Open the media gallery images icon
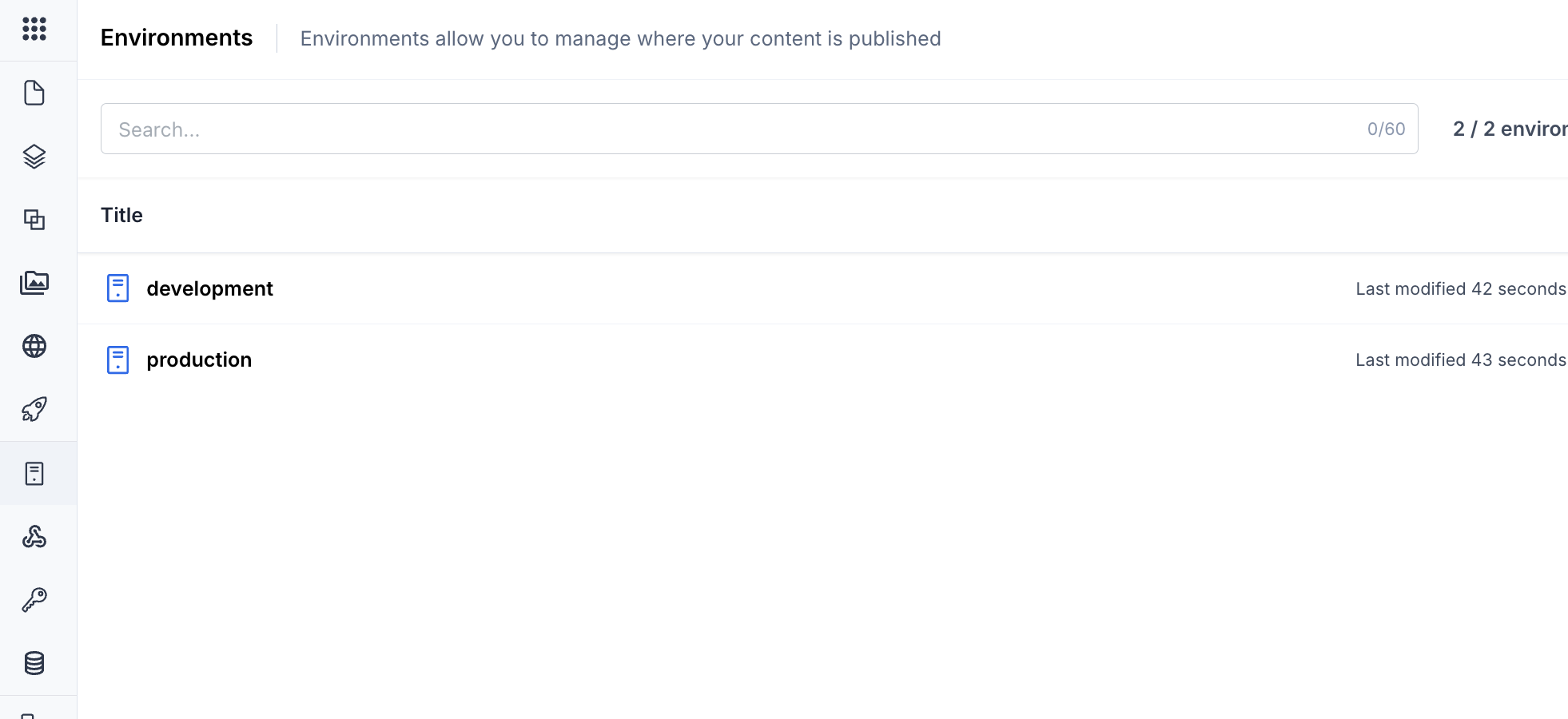The image size is (1568, 719). [34, 282]
